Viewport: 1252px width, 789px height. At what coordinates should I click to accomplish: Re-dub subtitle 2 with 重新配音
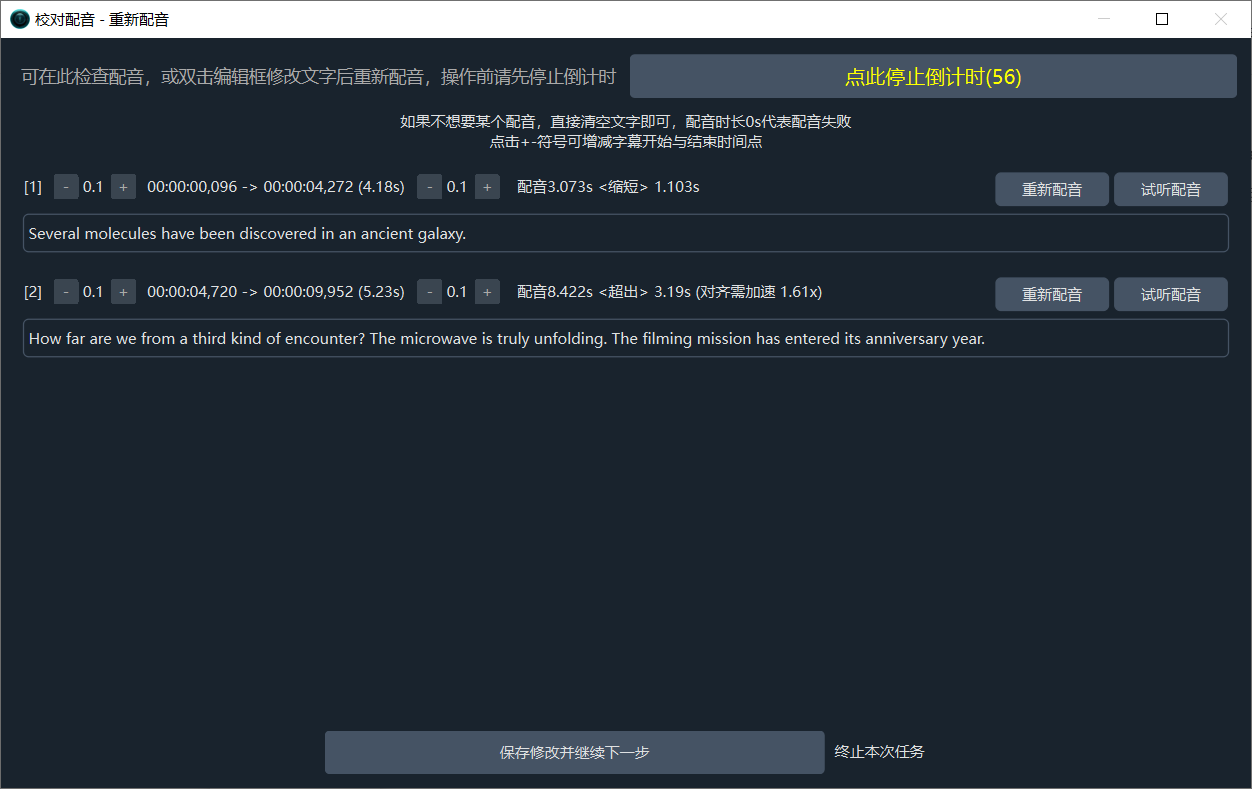click(x=1051, y=294)
